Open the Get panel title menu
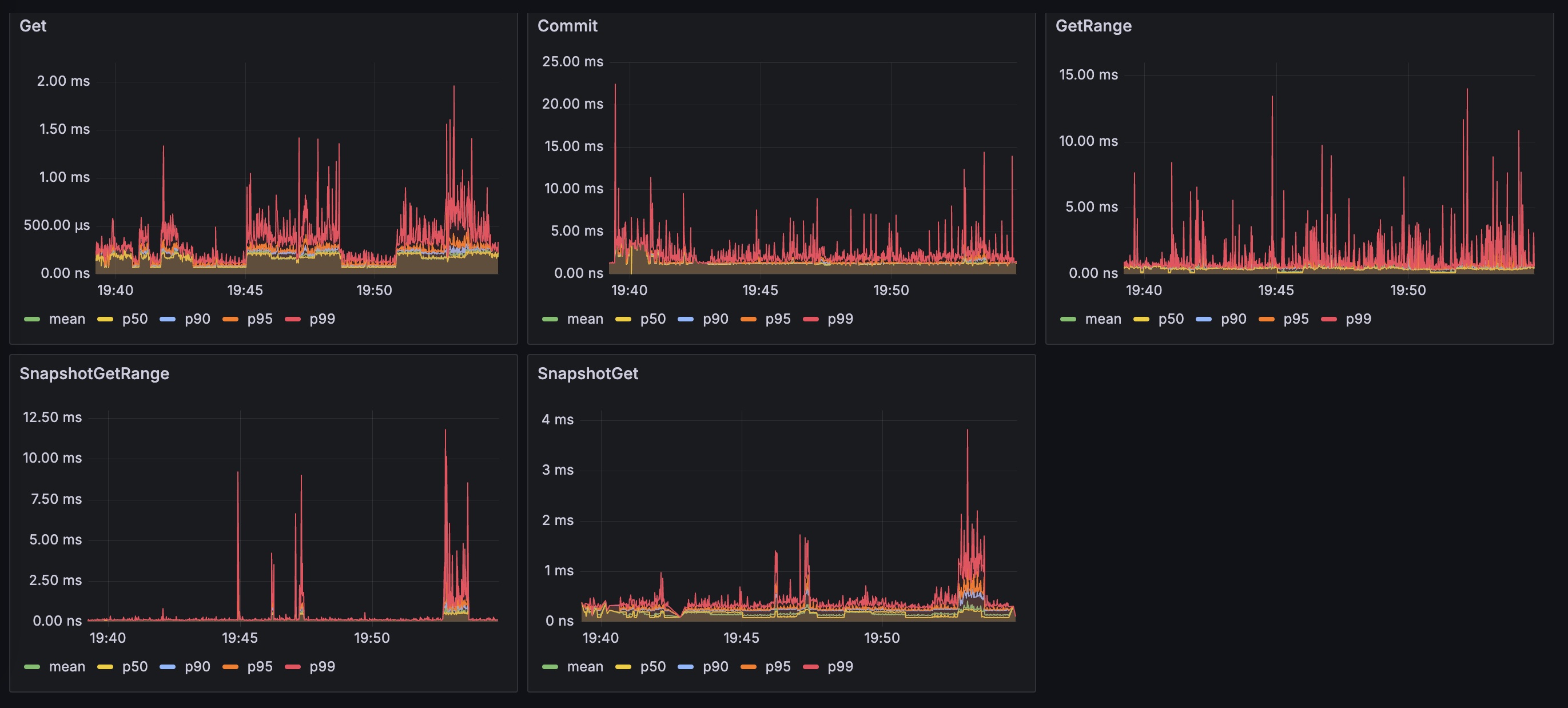The height and width of the screenshot is (708, 1568). click(33, 26)
